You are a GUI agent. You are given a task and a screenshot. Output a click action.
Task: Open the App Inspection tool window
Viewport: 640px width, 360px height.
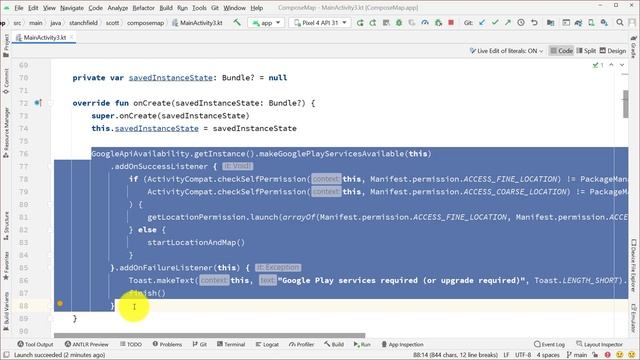click(402, 344)
